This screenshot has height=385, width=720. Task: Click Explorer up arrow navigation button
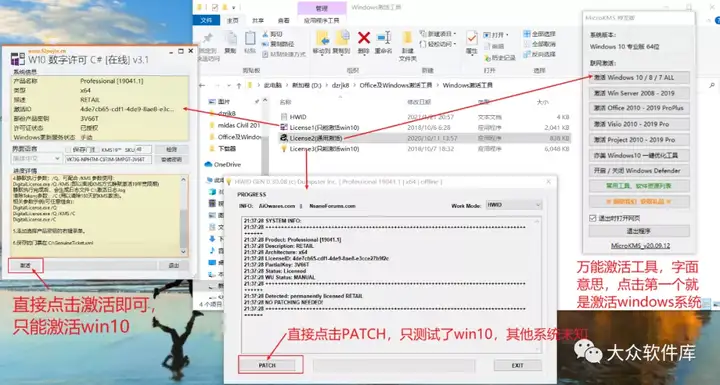click(x=239, y=85)
